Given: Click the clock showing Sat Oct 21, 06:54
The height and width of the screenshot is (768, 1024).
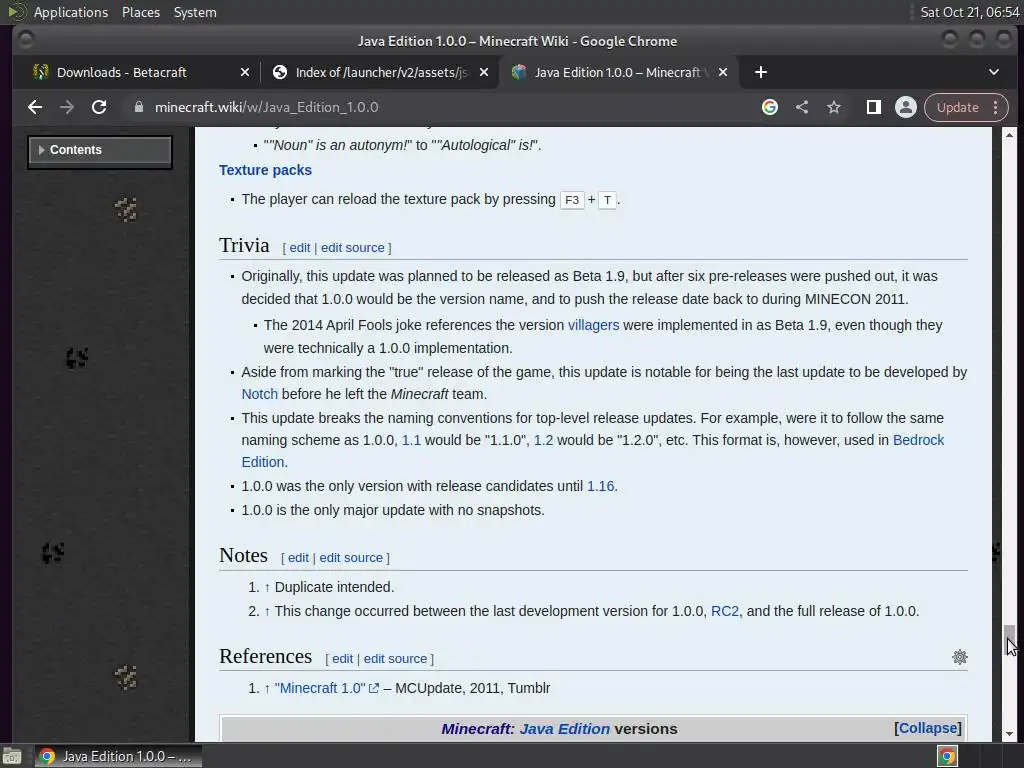Looking at the screenshot, I should 970,12.
